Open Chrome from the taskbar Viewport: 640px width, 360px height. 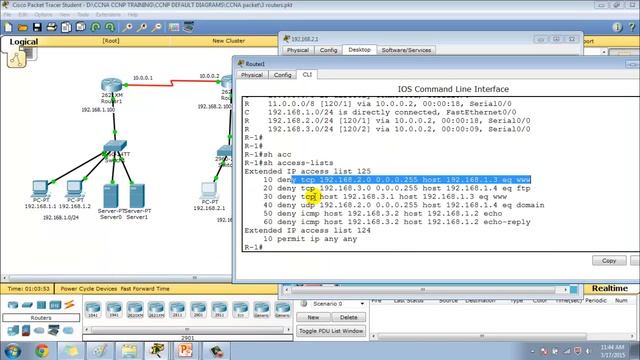[x=41, y=351]
